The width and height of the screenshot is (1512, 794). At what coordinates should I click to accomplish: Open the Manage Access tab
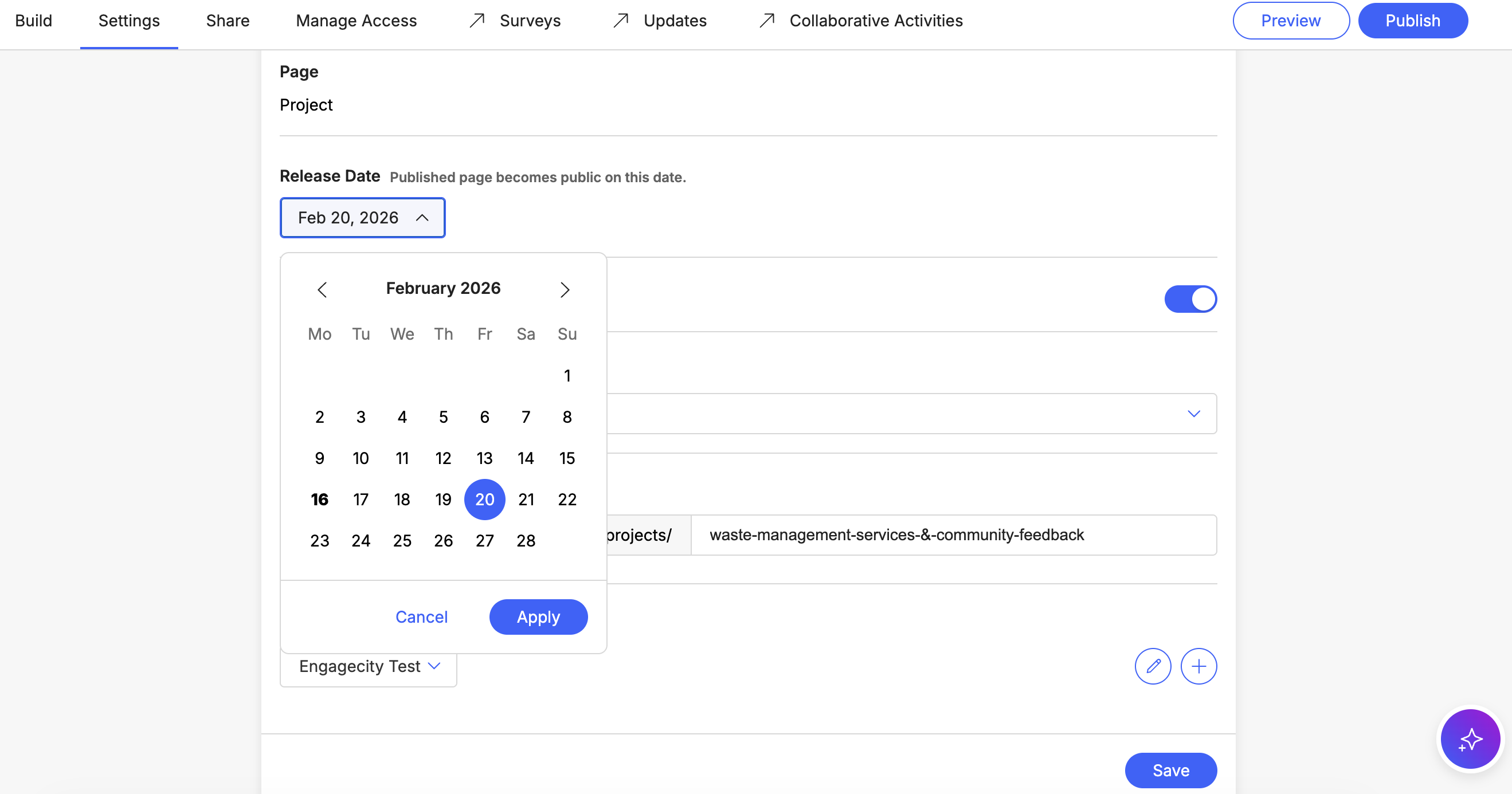coord(357,21)
